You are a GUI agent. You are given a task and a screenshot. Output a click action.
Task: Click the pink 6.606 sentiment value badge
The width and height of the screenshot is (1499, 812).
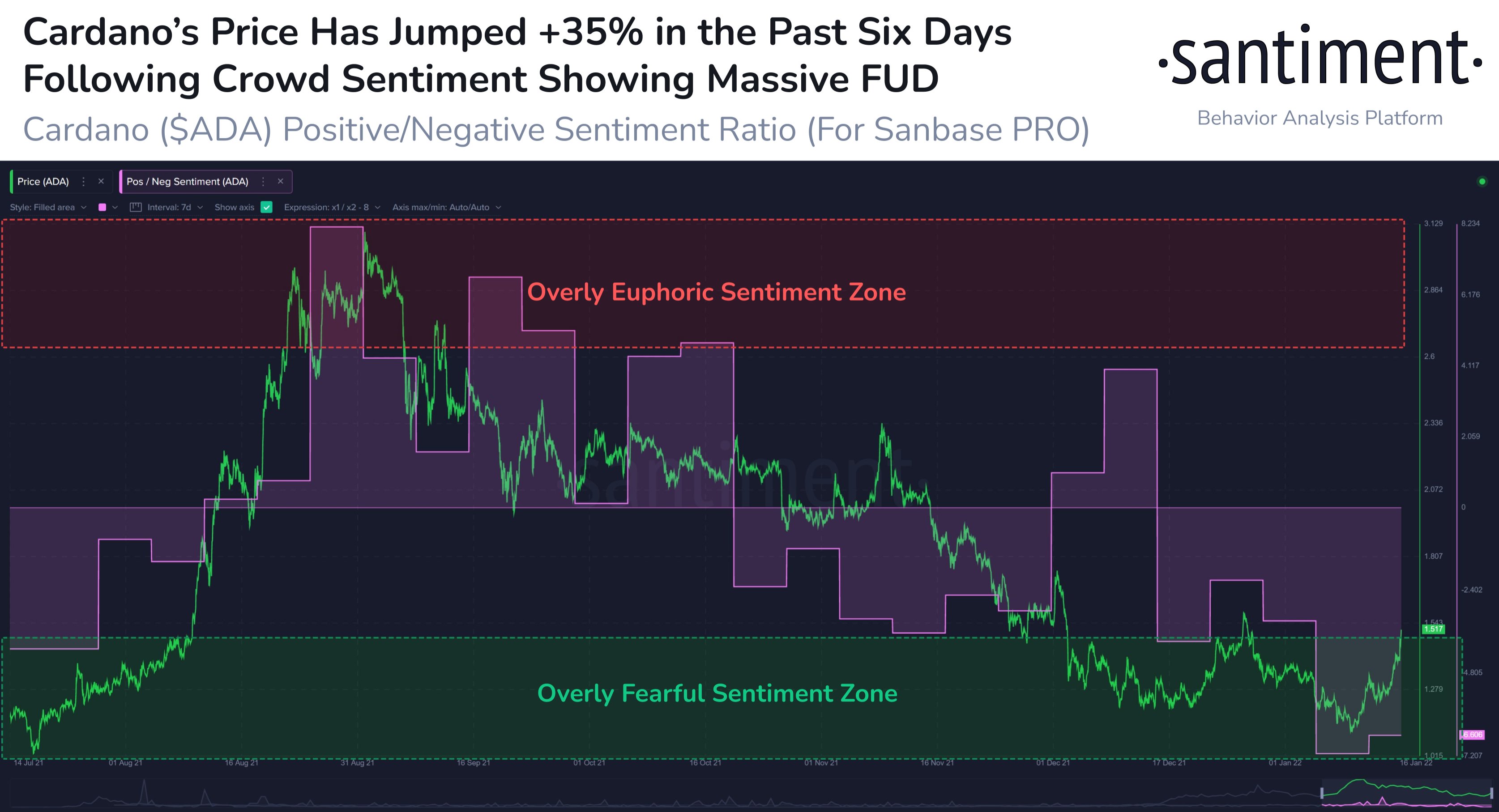click(x=1472, y=735)
